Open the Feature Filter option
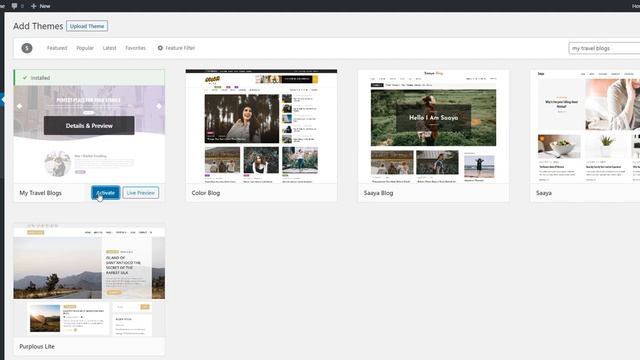The width and height of the screenshot is (640, 360). [176, 48]
